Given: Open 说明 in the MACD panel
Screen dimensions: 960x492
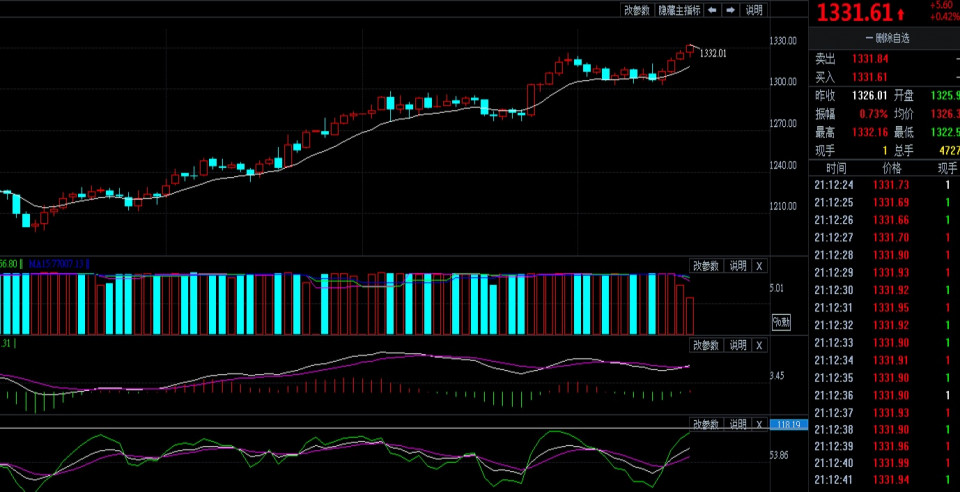Looking at the screenshot, I should [x=736, y=345].
